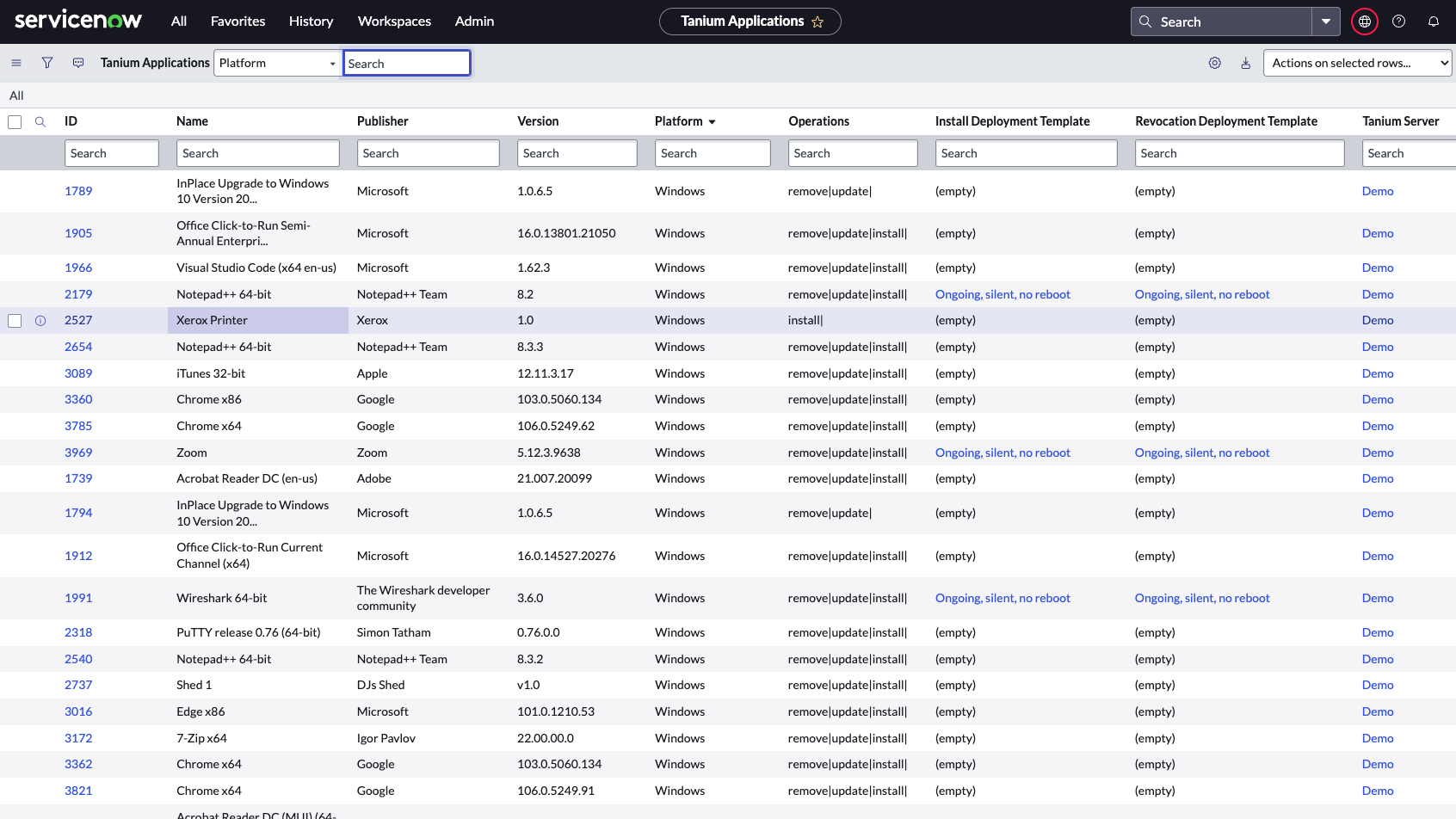Click the globe scope selector icon
The height and width of the screenshot is (819, 1456).
[1364, 22]
